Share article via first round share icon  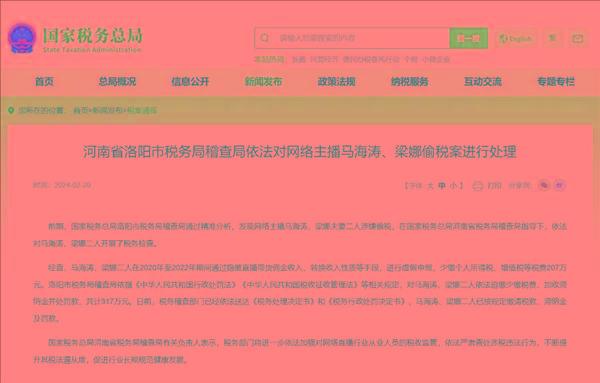click(544, 185)
